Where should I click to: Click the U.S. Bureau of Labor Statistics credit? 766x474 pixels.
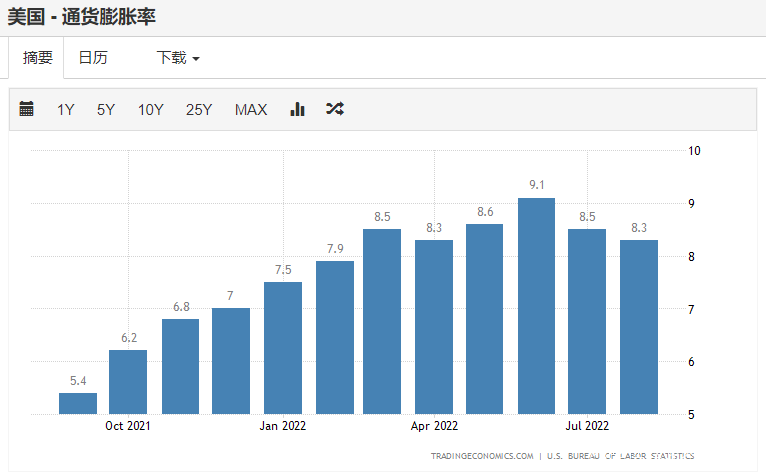tap(620, 456)
